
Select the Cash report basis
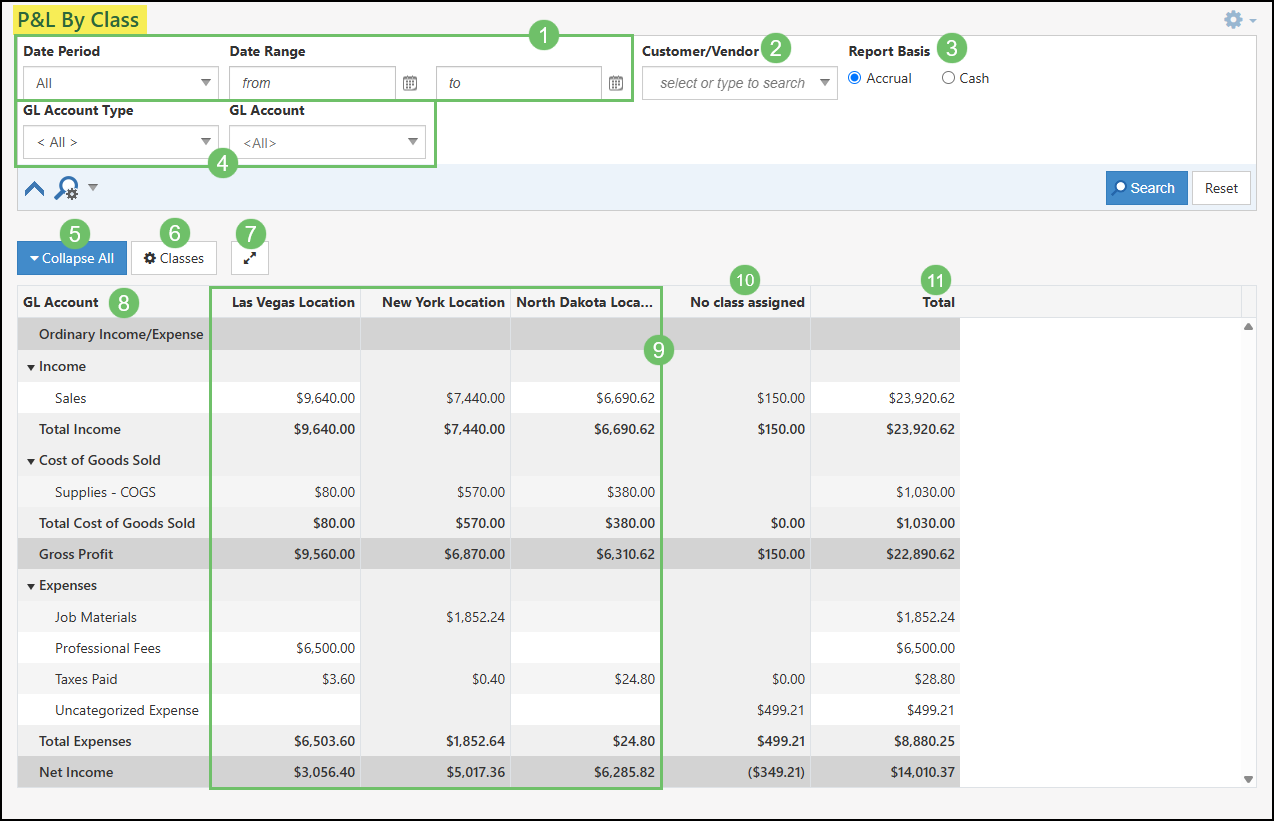[x=948, y=78]
